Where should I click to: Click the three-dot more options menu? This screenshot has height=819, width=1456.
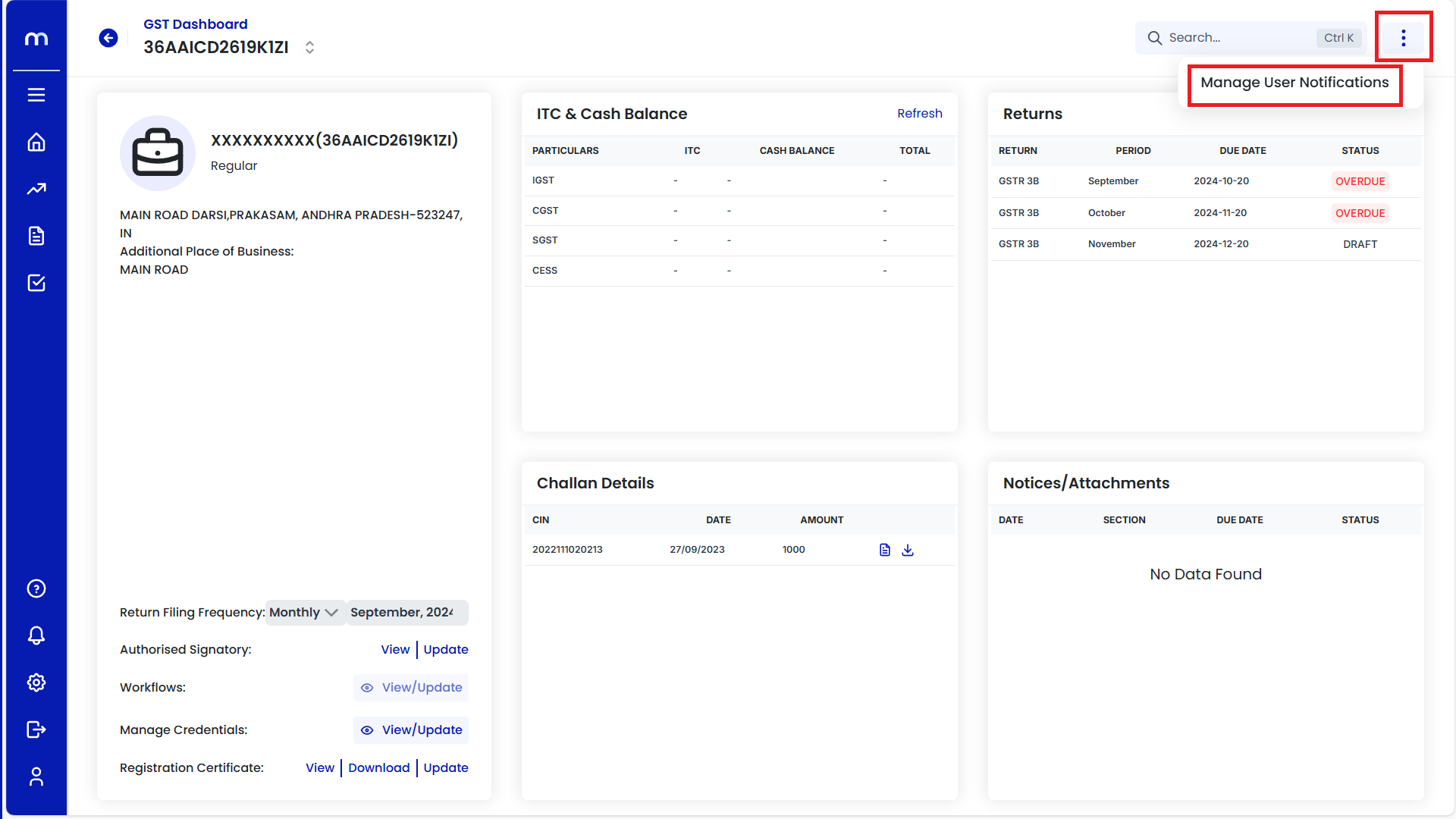(x=1403, y=38)
